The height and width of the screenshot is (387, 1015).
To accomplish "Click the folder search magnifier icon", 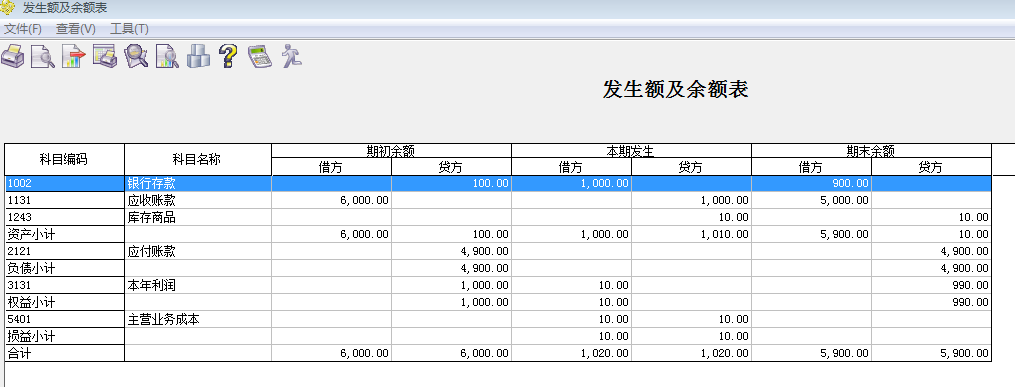I will click(136, 56).
